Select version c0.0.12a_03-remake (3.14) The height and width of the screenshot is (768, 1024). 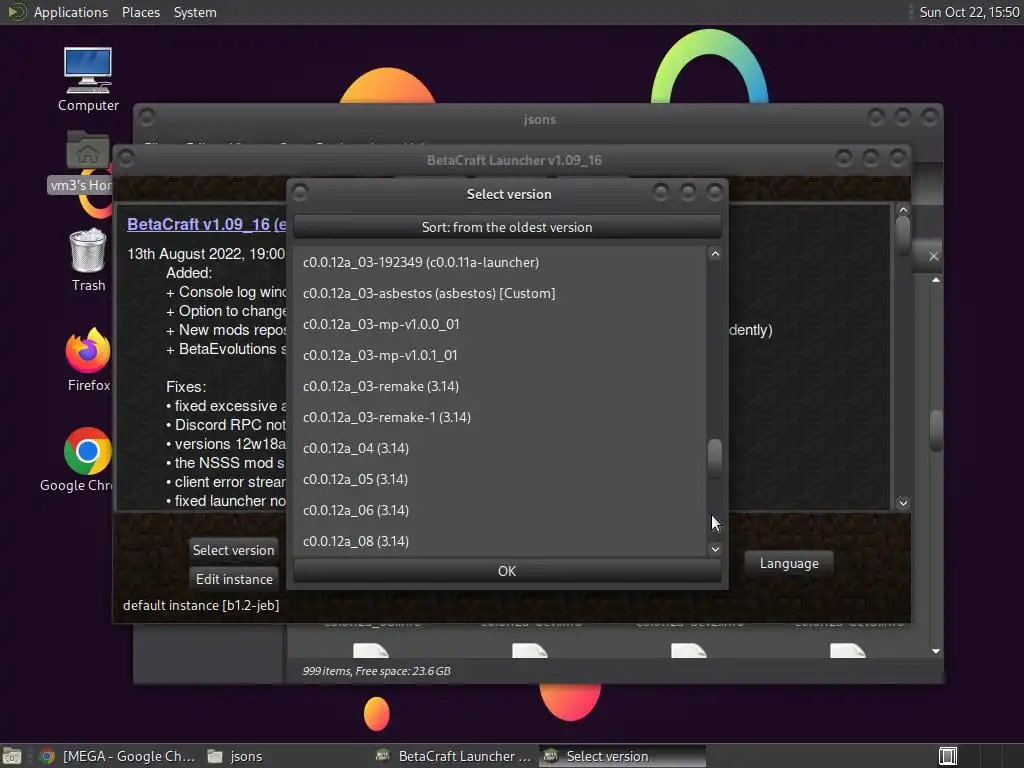pyautogui.click(x=500, y=387)
